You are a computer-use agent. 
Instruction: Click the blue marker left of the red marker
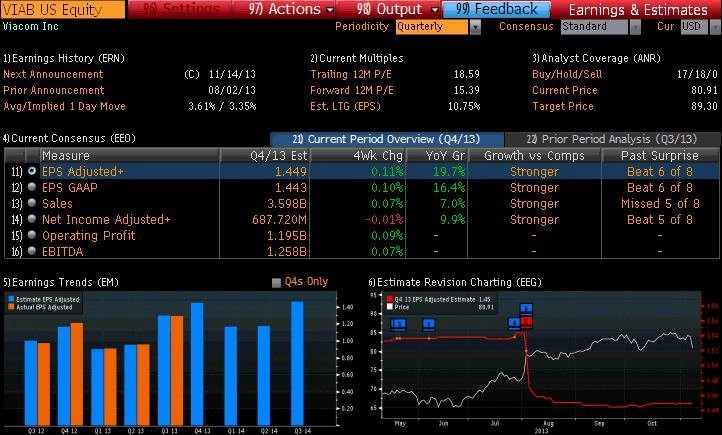[514, 323]
